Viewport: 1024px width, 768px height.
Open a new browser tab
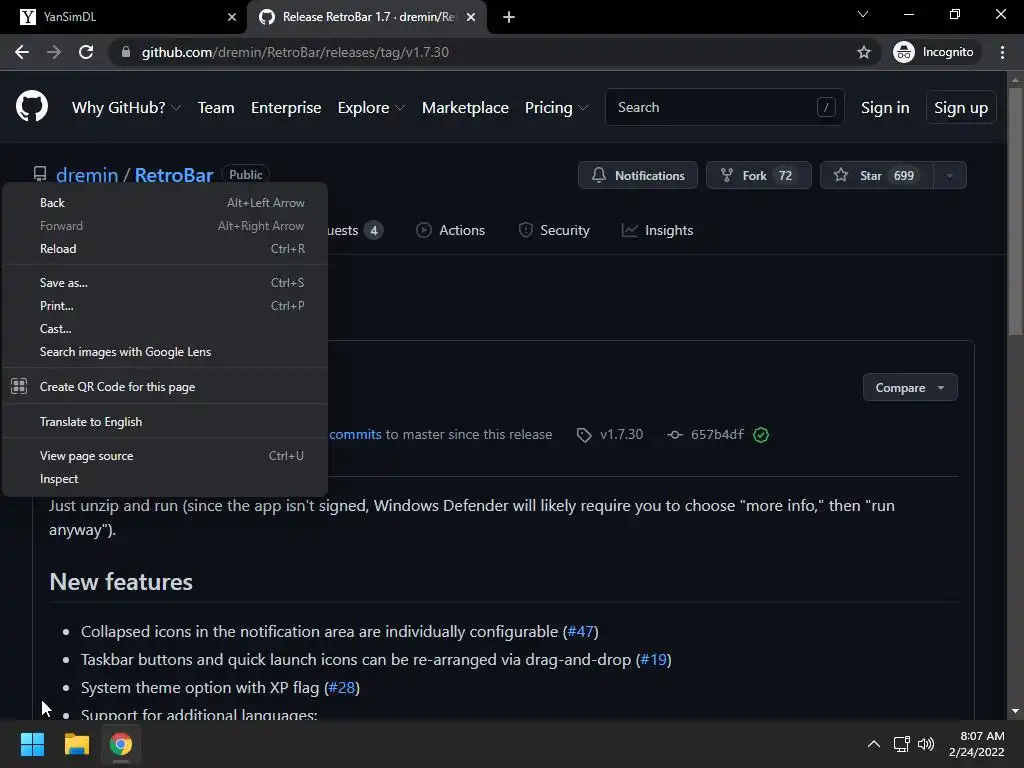pyautogui.click(x=509, y=17)
